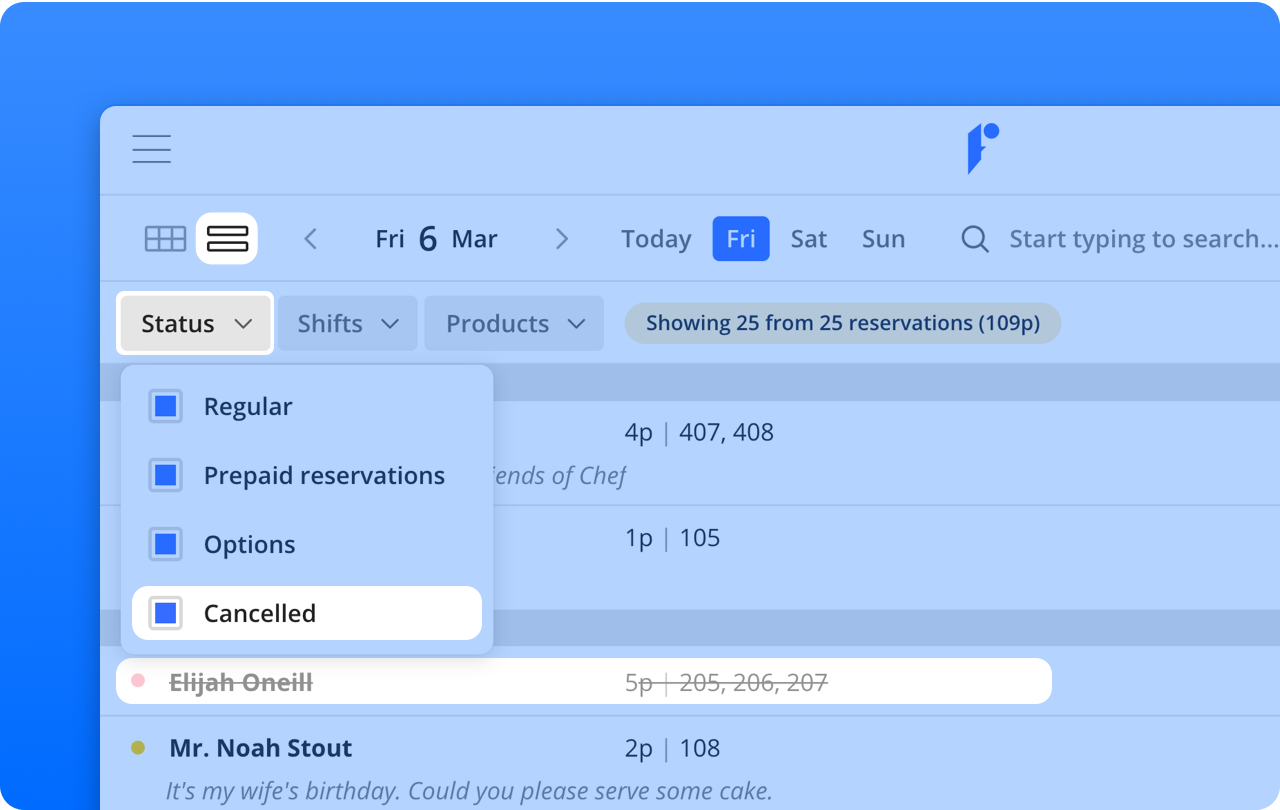Toggle the Options checkbox
The width and height of the screenshot is (1280, 810).
[166, 545]
